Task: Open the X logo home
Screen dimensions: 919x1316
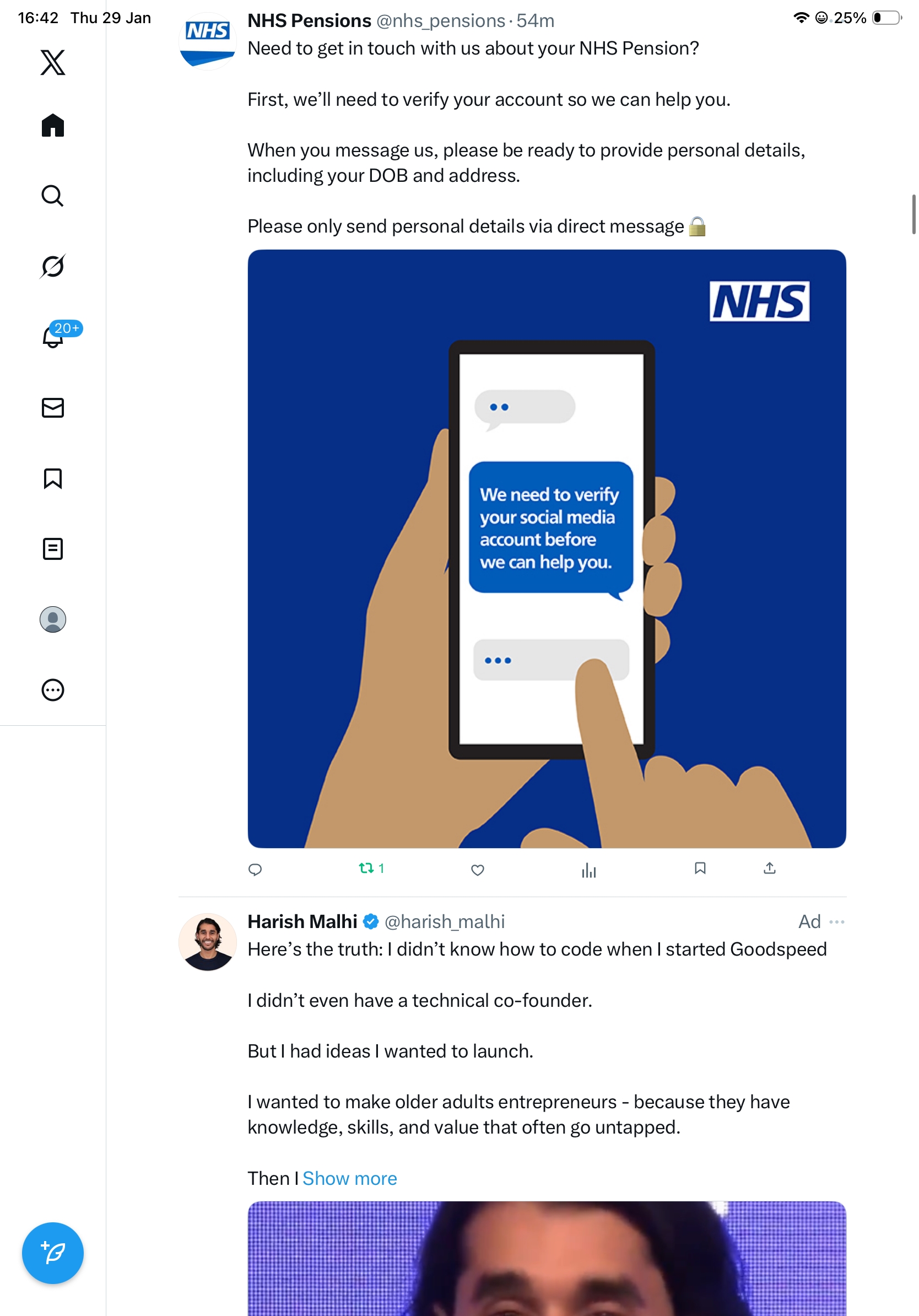Action: [53, 62]
